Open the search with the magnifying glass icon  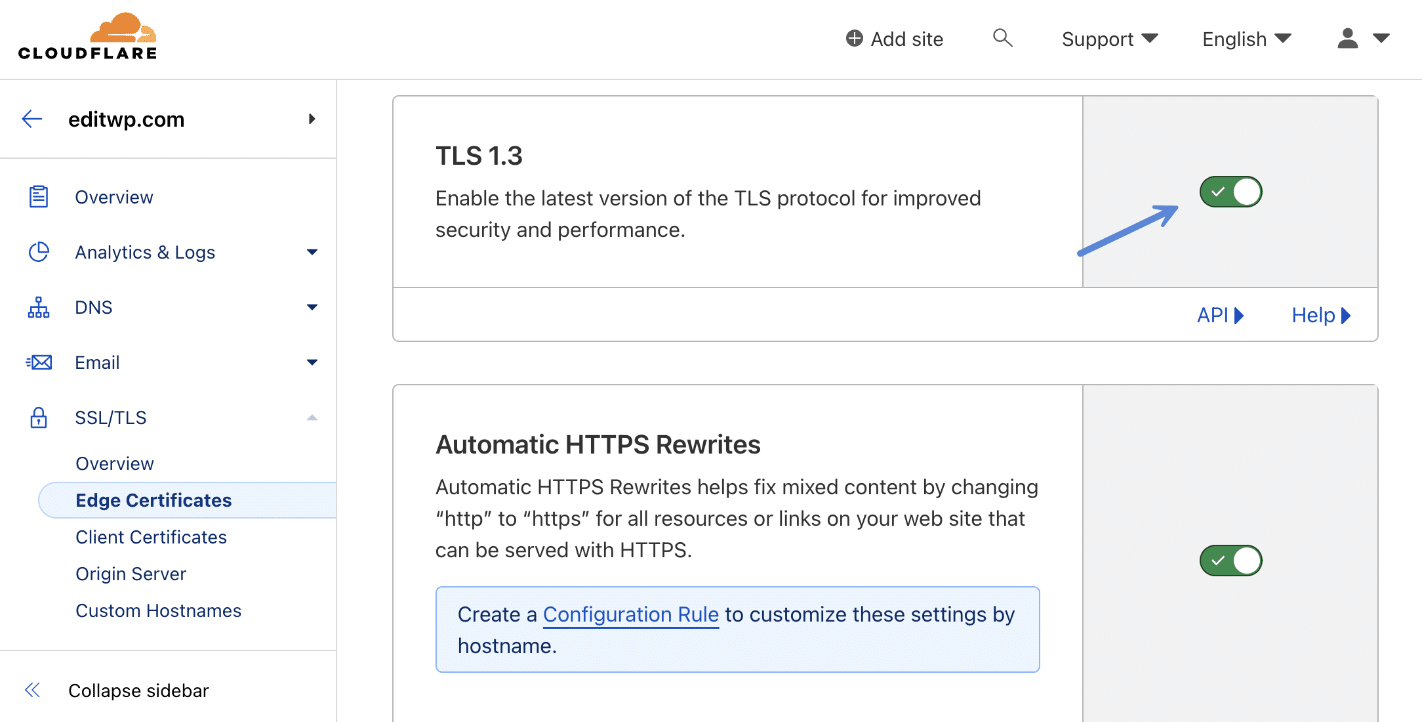1003,38
